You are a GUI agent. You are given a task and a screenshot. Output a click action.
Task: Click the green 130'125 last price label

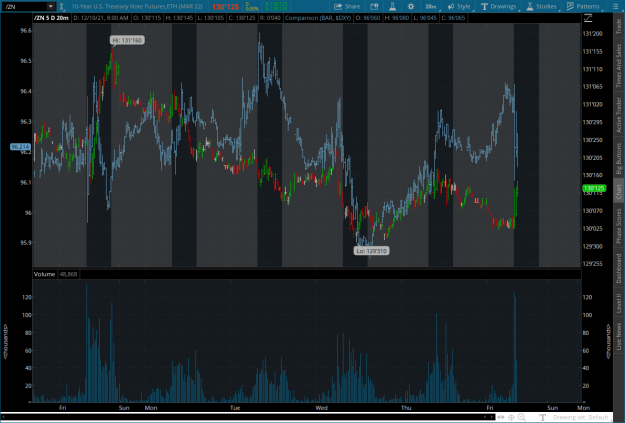click(594, 188)
